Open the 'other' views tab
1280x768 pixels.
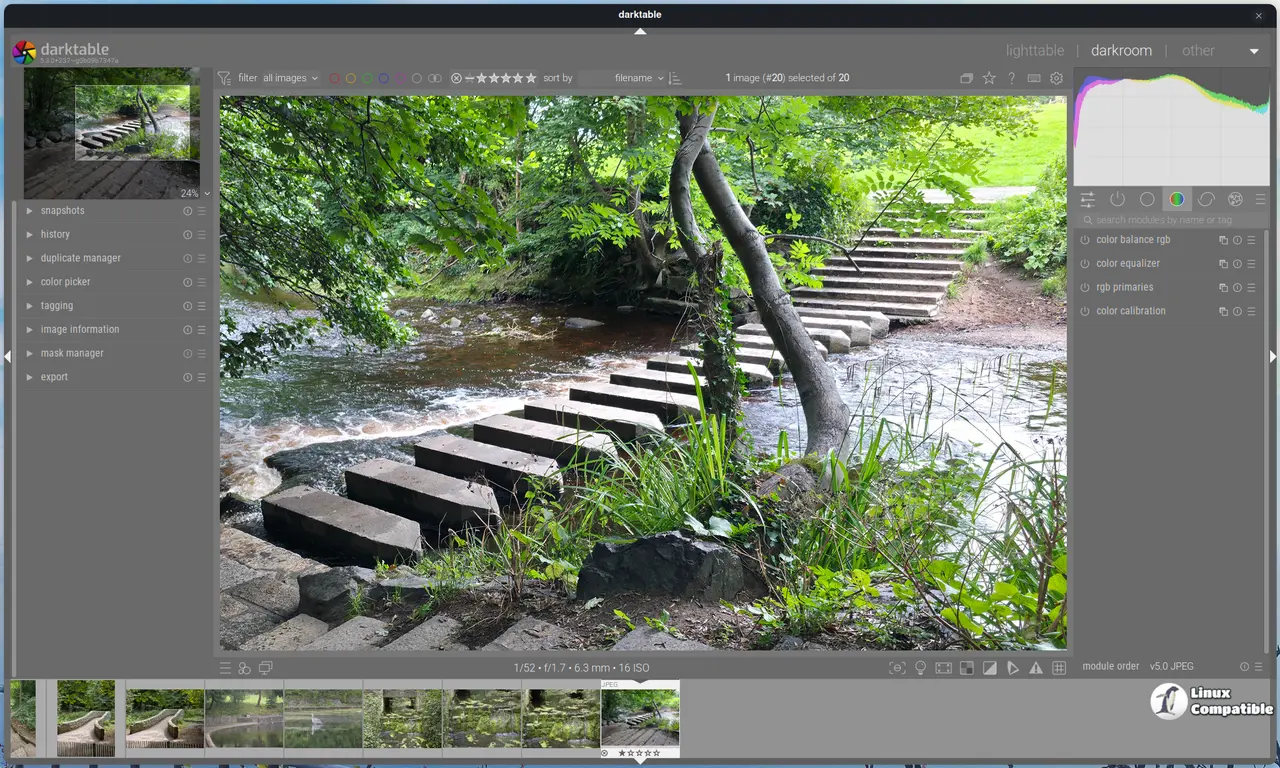click(1198, 51)
